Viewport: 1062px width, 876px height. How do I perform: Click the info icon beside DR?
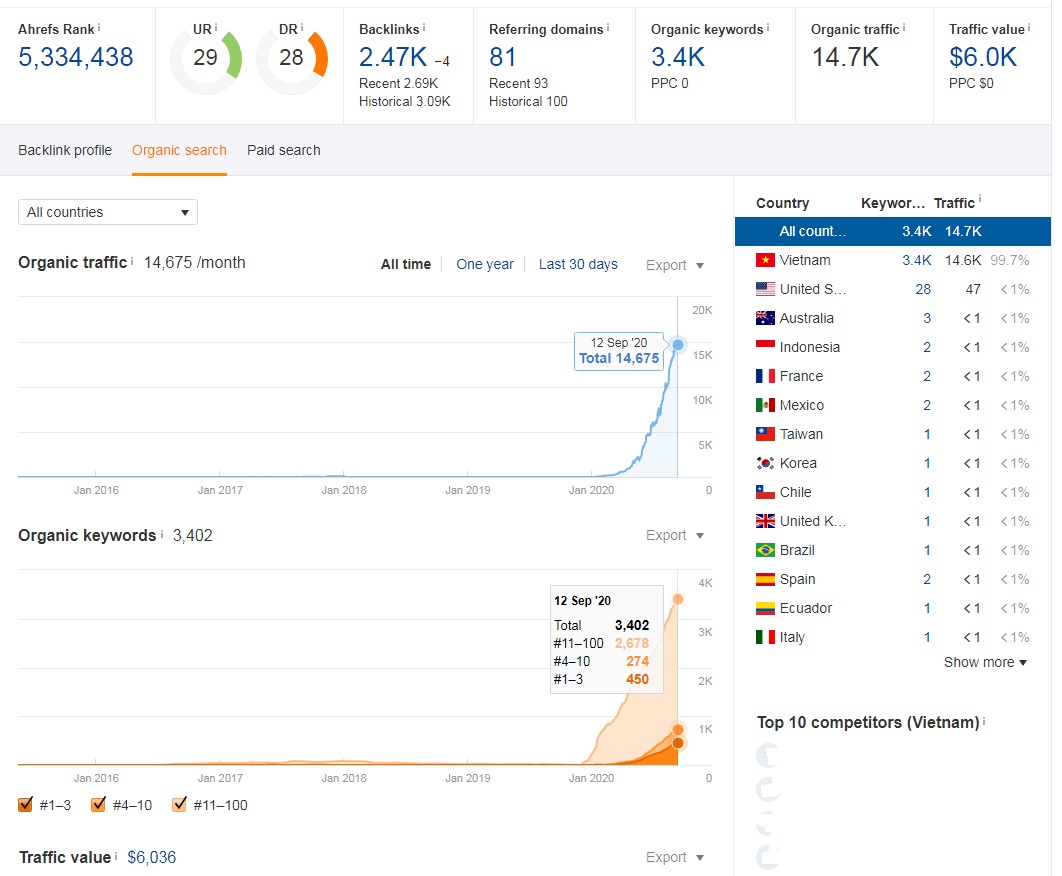(301, 27)
